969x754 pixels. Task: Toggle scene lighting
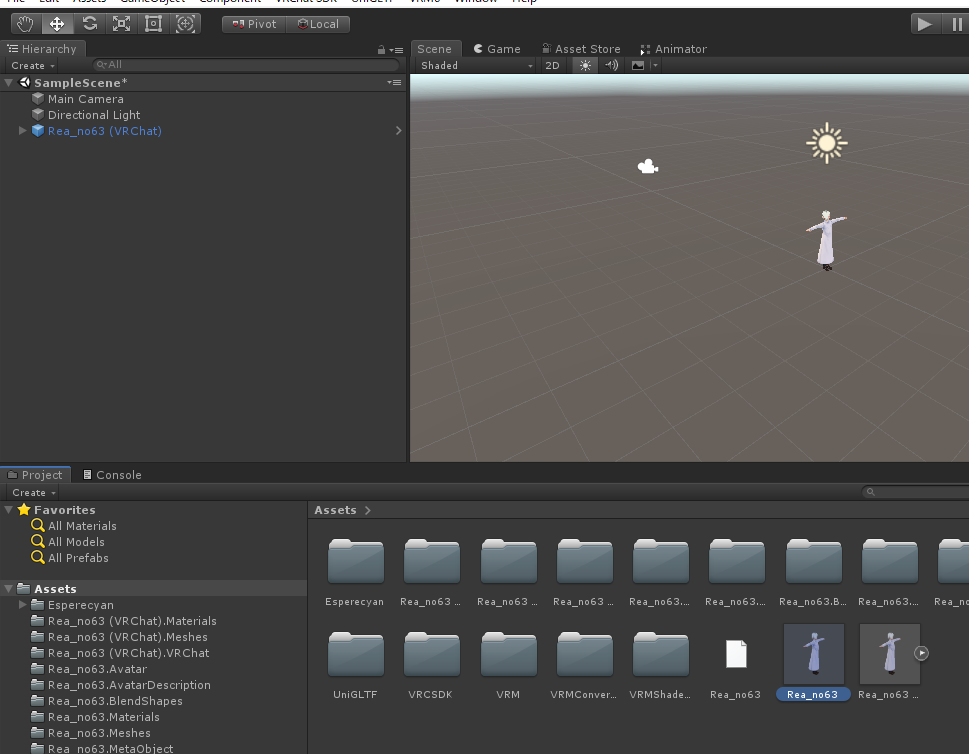585,66
